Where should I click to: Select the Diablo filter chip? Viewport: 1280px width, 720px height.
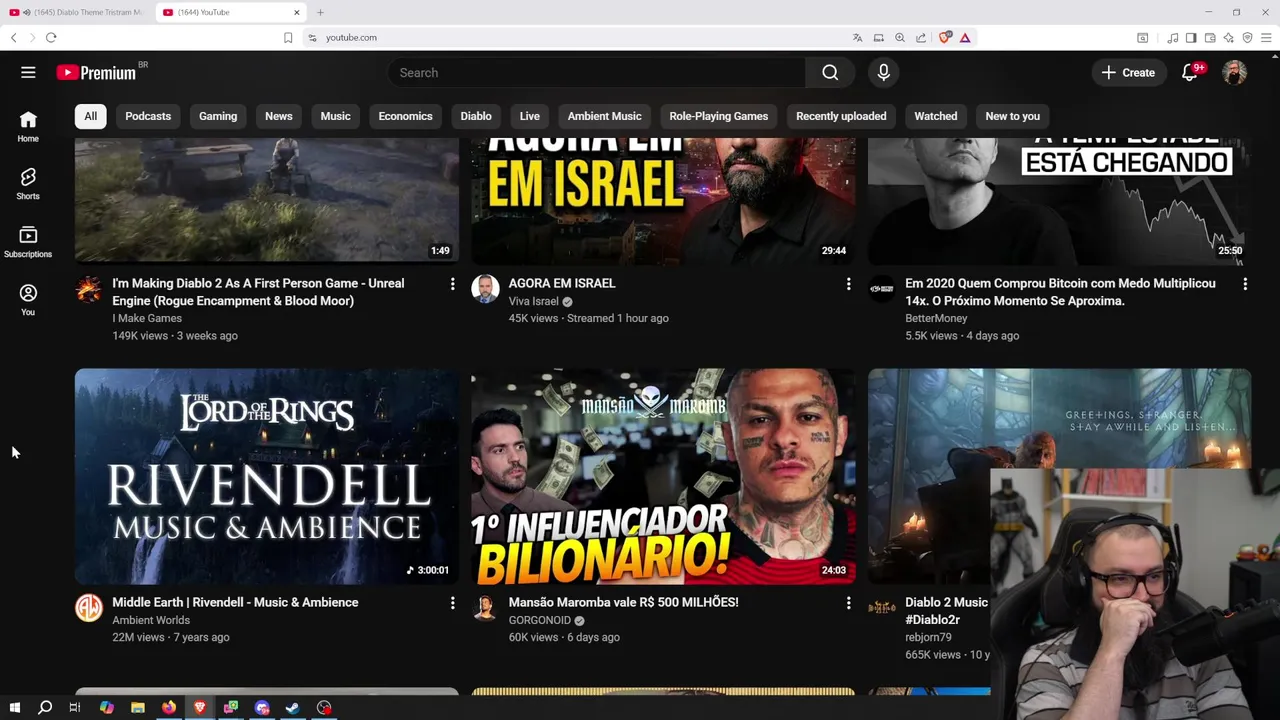[x=476, y=116]
